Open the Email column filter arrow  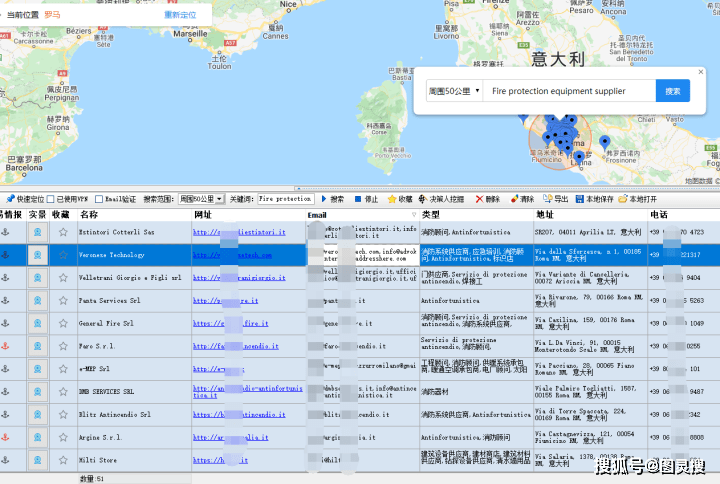tap(413, 215)
